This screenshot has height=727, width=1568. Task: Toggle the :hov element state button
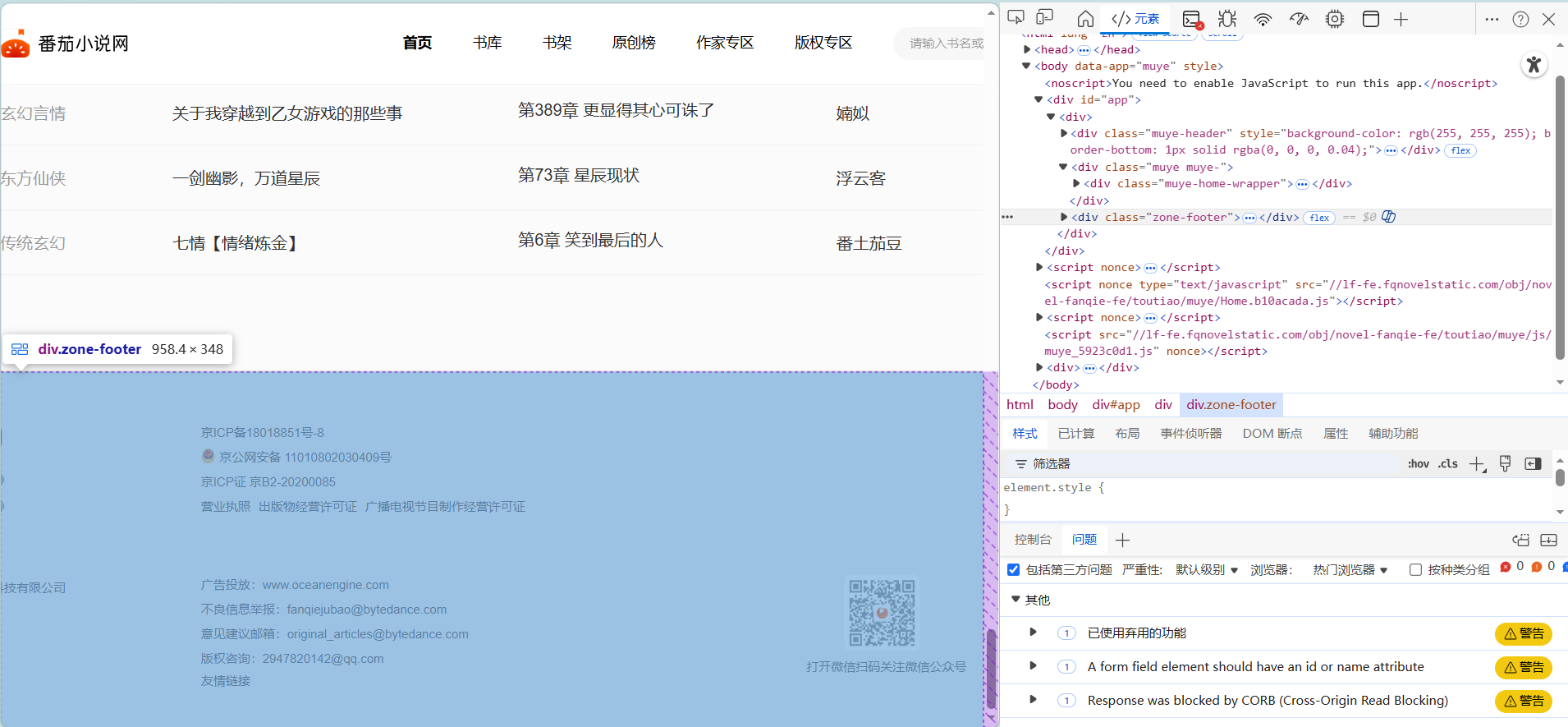[x=1419, y=464]
